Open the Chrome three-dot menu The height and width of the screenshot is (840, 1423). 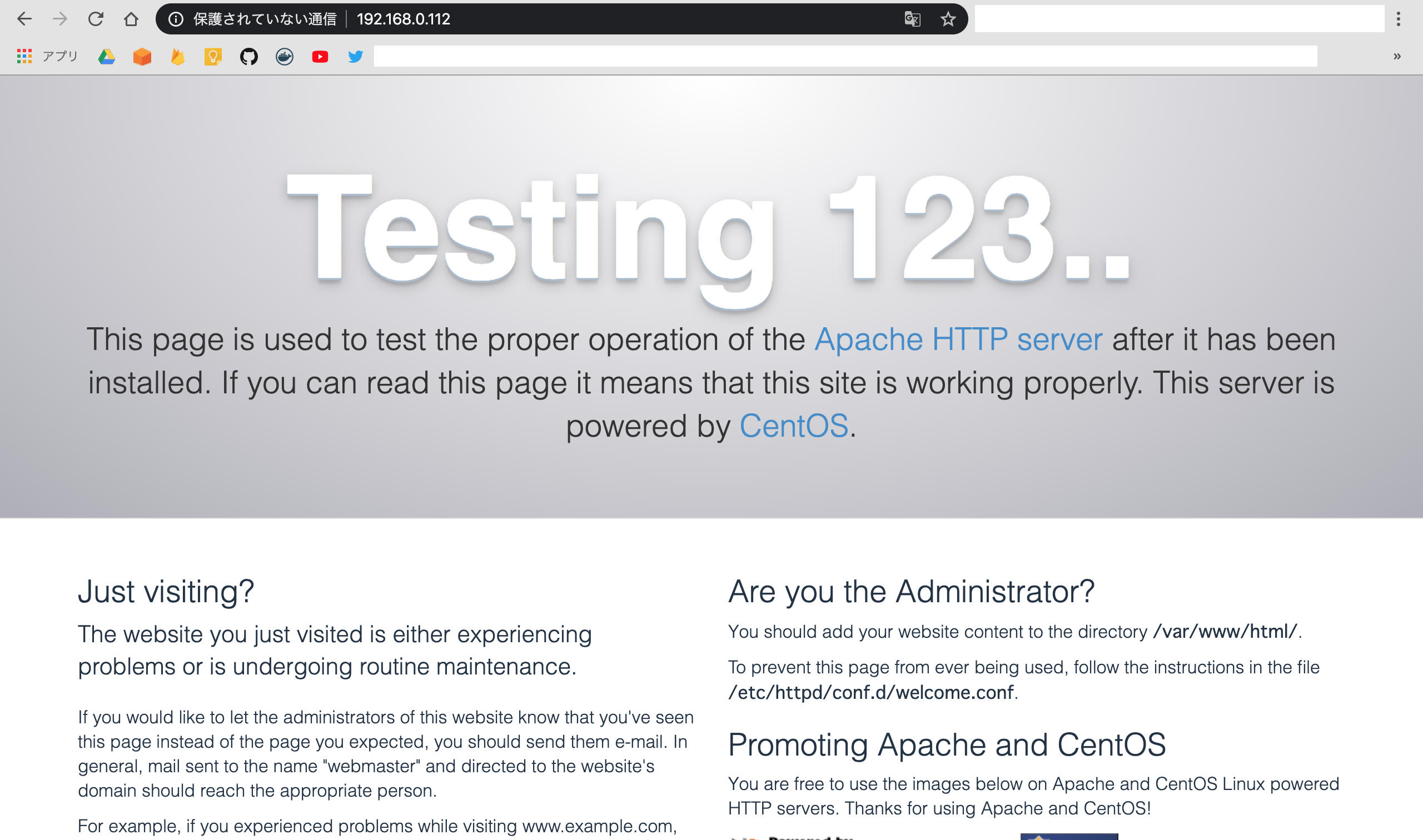1398,19
